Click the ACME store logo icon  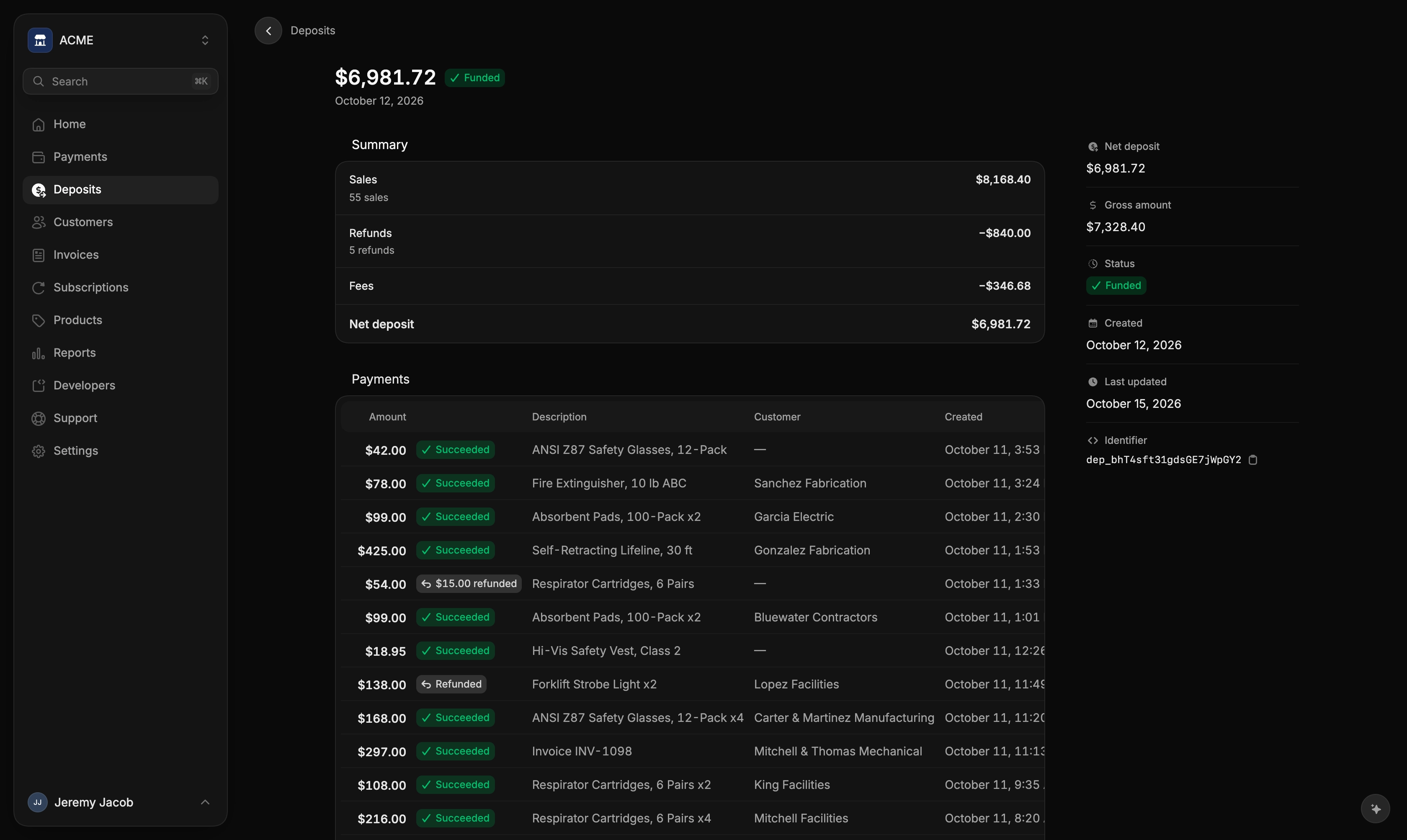coord(40,40)
